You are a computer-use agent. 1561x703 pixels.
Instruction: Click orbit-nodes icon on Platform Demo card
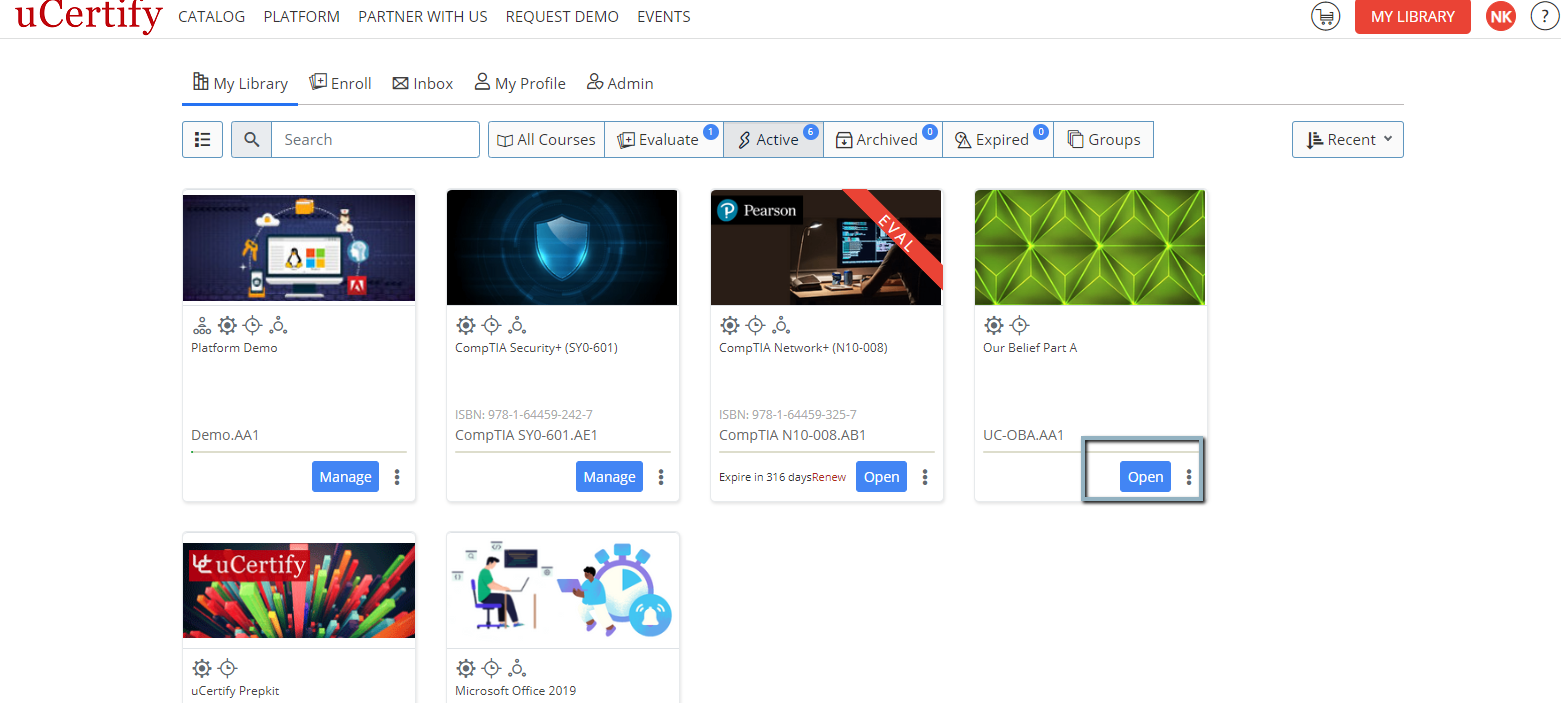click(279, 325)
